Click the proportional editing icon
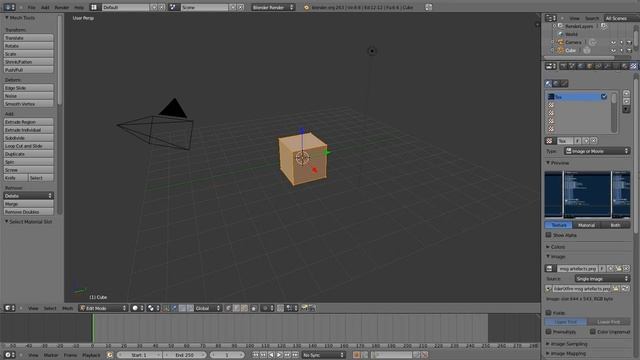 pos(267,308)
